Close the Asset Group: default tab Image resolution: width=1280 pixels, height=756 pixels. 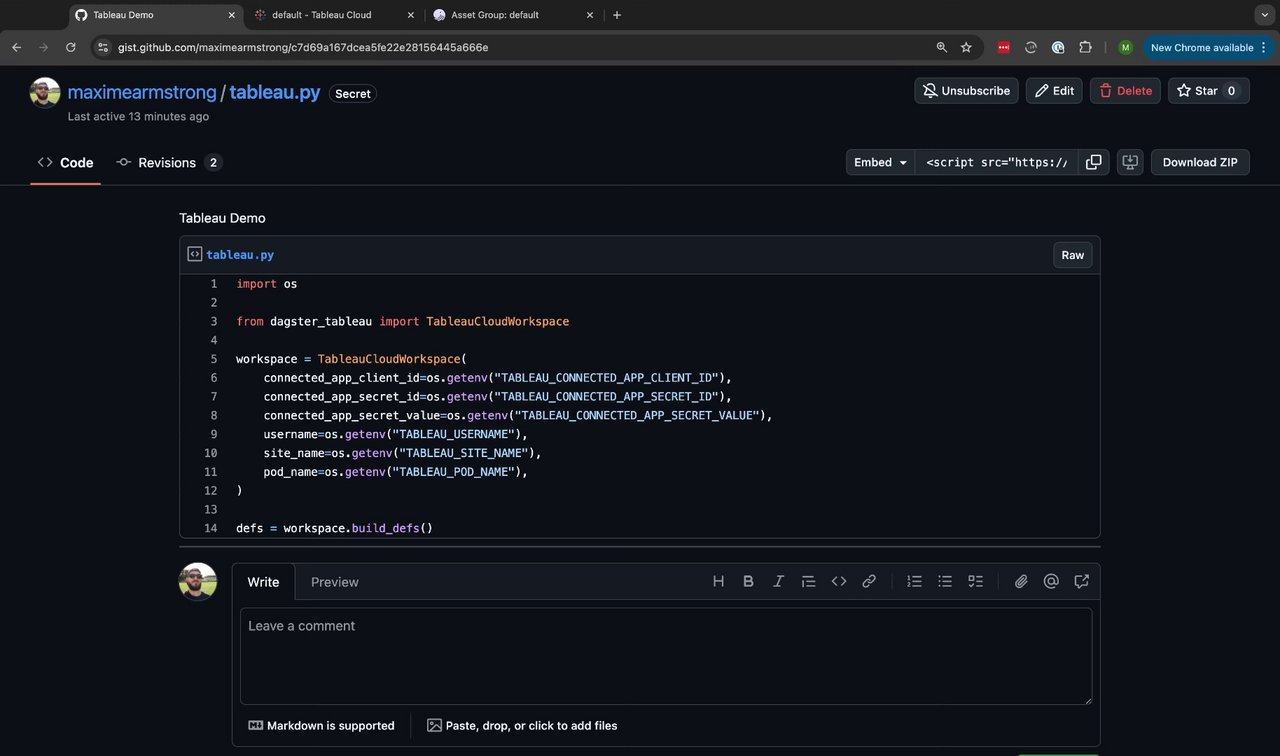(x=590, y=15)
